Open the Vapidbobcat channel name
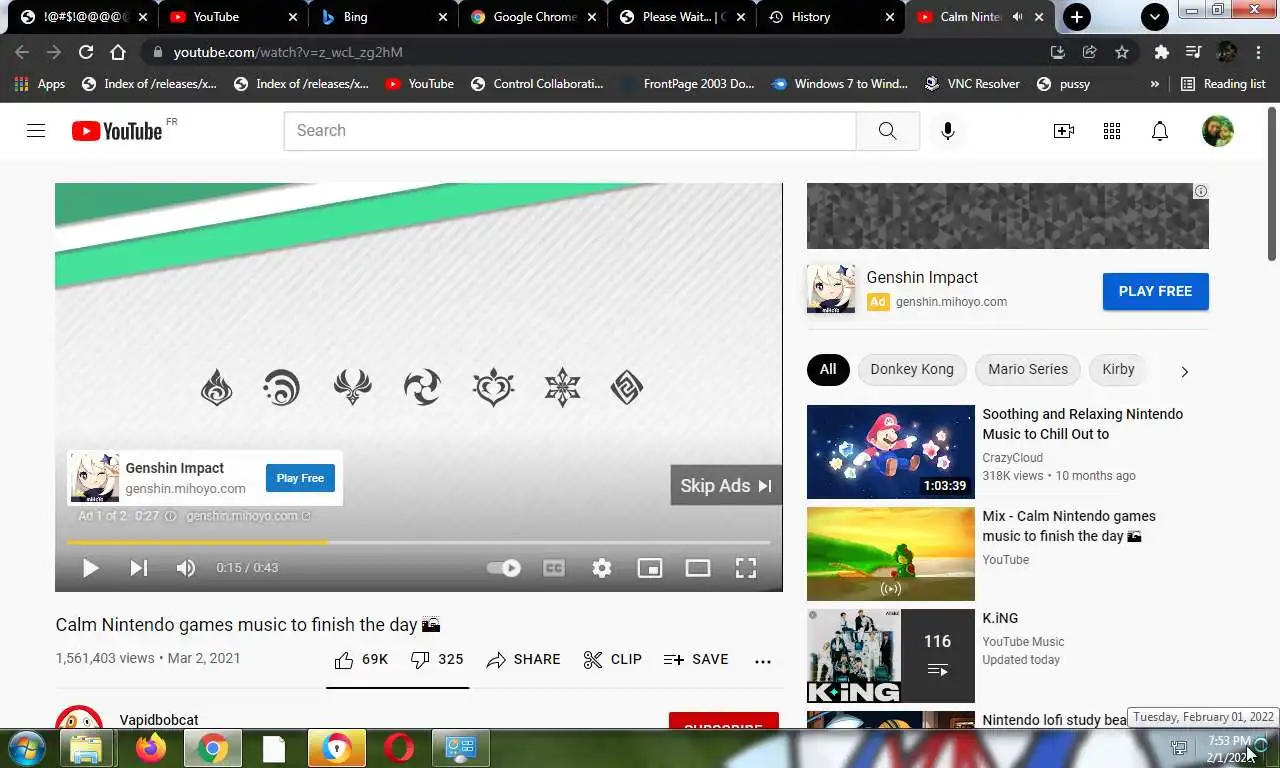 point(159,720)
